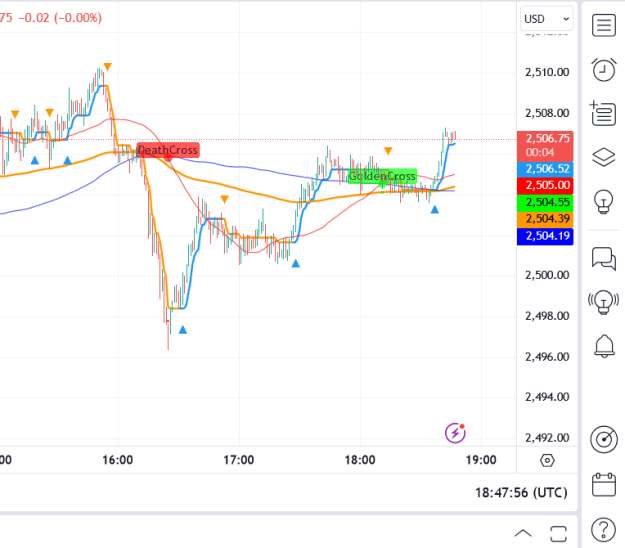
Task: Open the Object tree layers icon
Action: pos(603,157)
